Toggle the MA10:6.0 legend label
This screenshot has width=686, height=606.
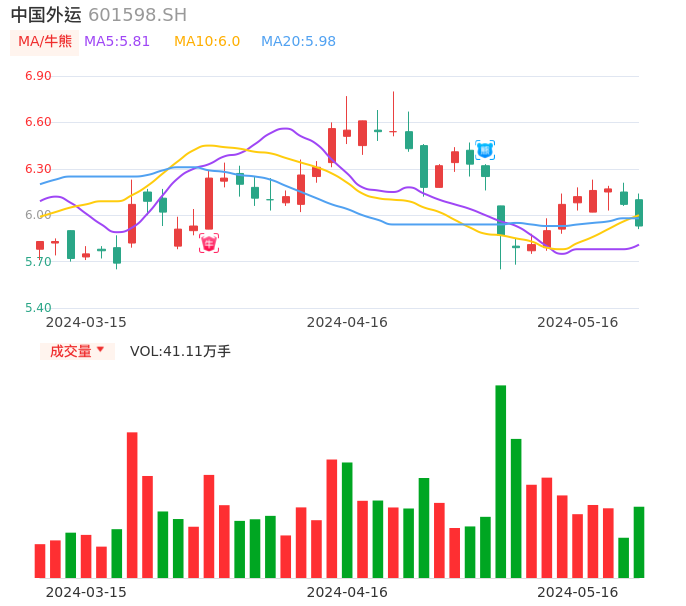pyautogui.click(x=207, y=42)
